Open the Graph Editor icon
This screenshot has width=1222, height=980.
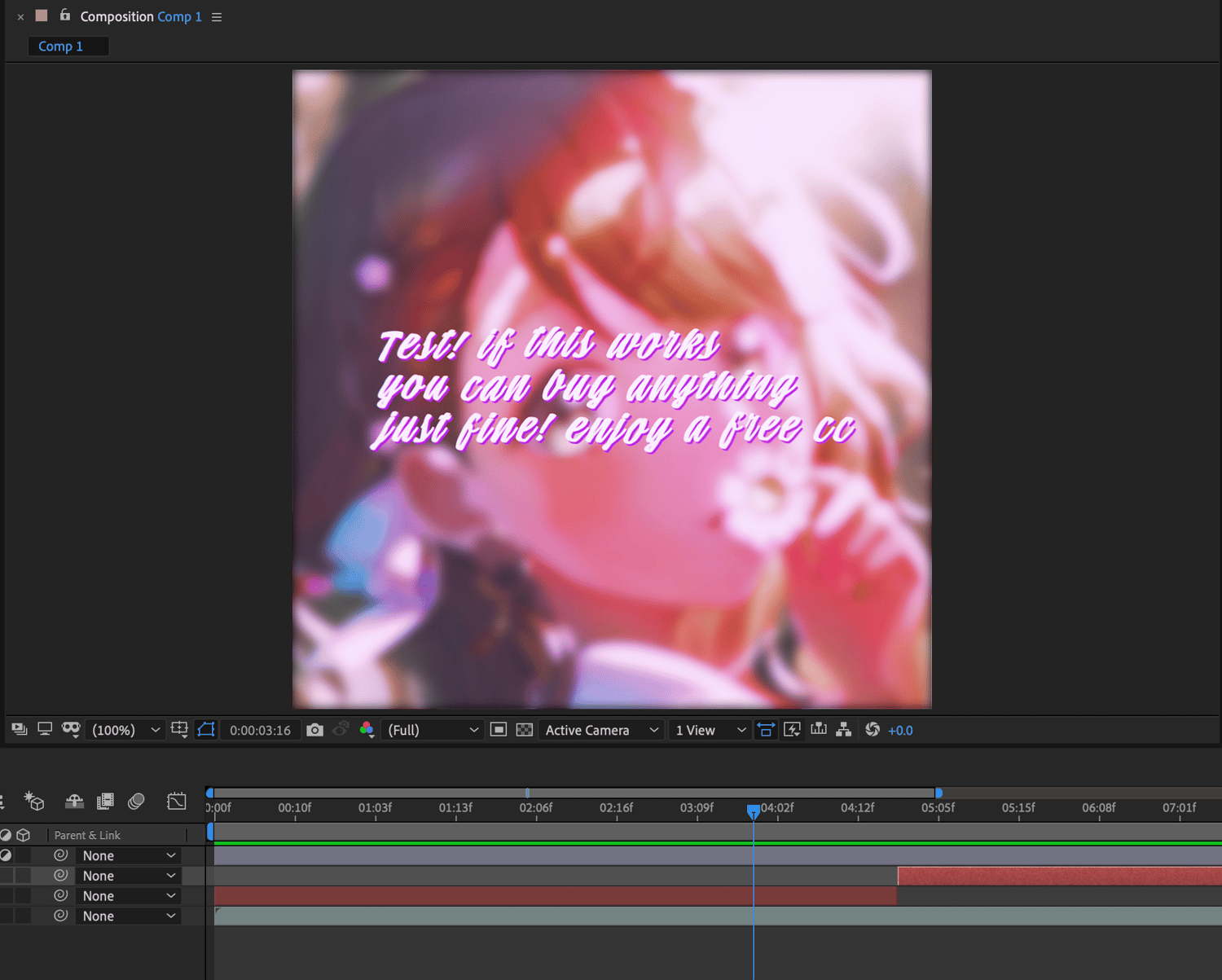(x=176, y=802)
